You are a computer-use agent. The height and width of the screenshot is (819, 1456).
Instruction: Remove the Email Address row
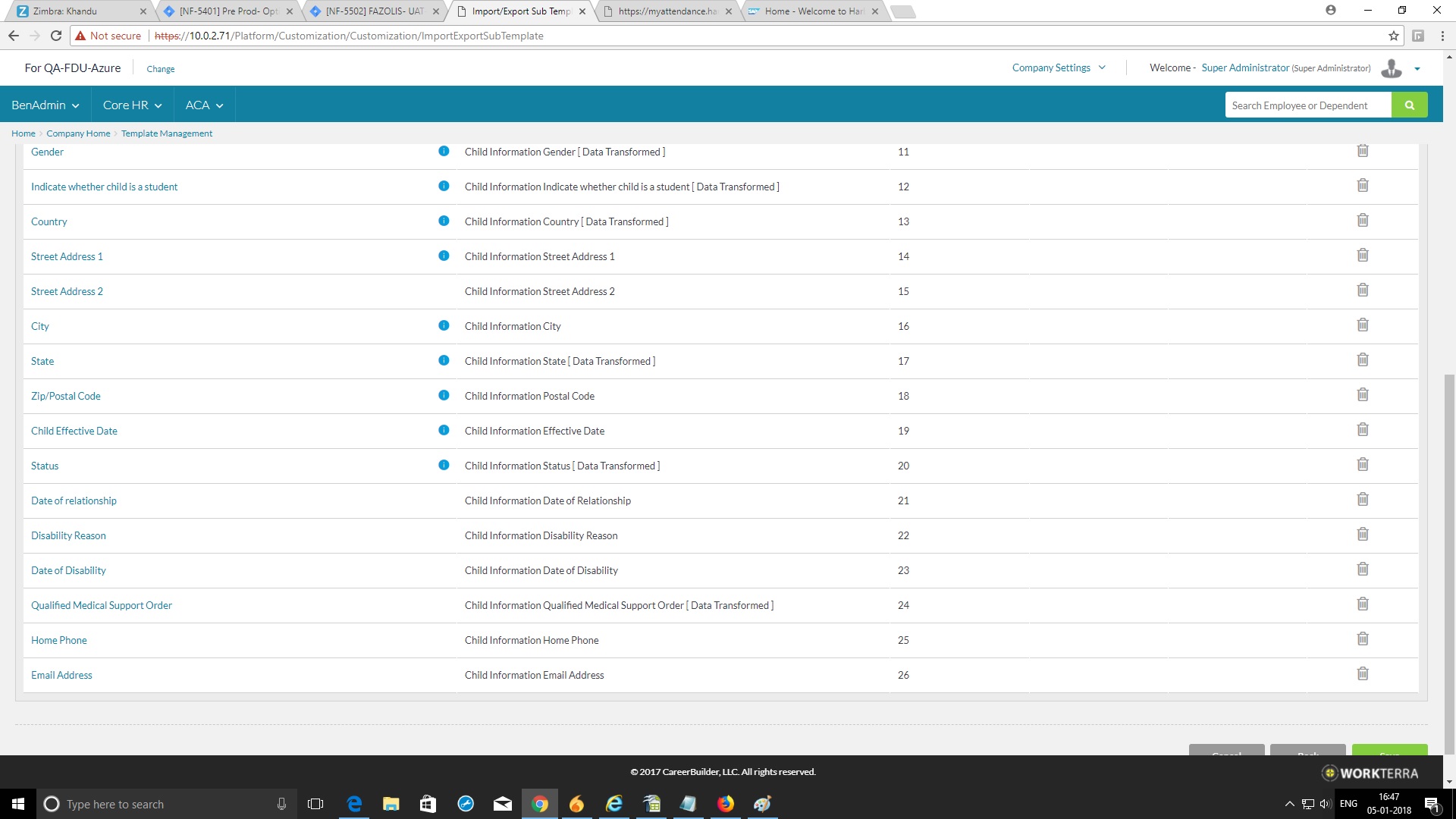tap(1362, 674)
